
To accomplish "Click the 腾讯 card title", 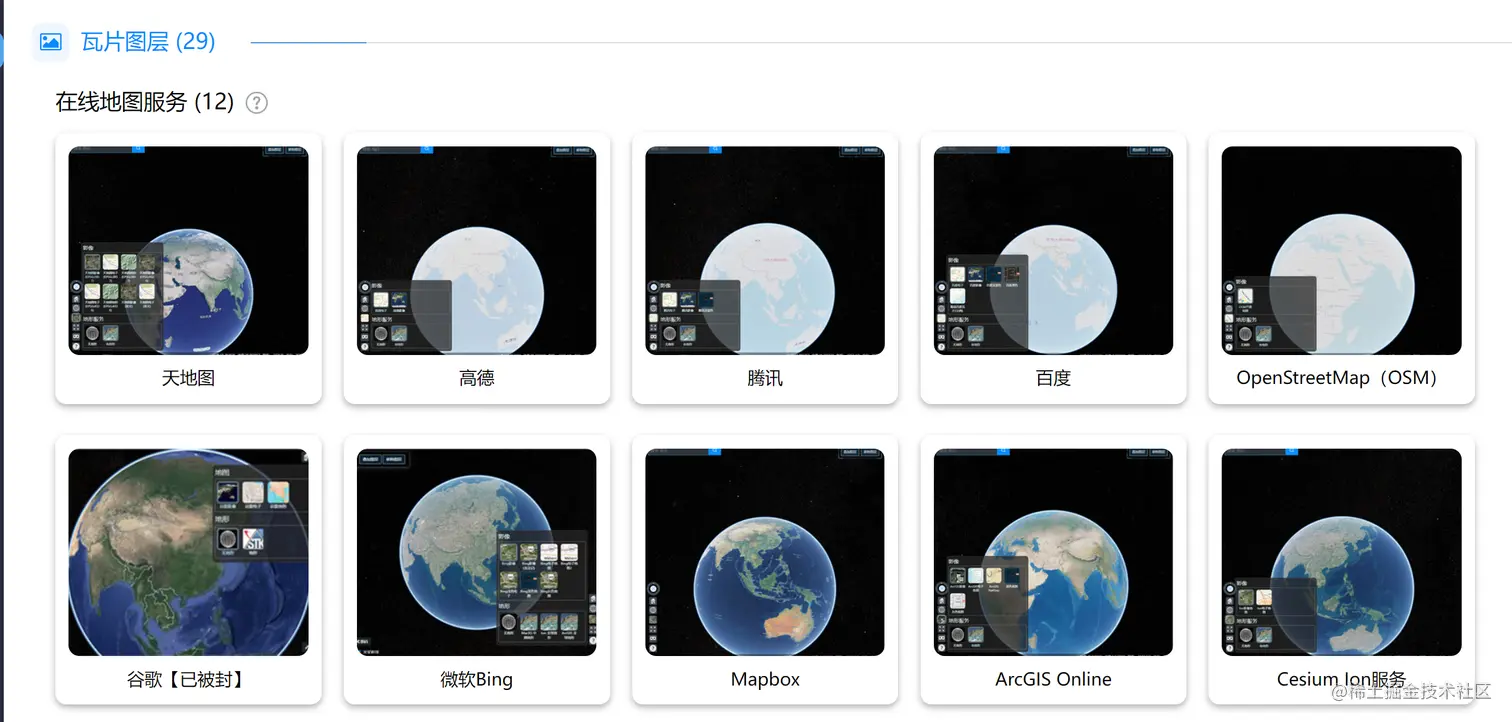I will [x=765, y=378].
